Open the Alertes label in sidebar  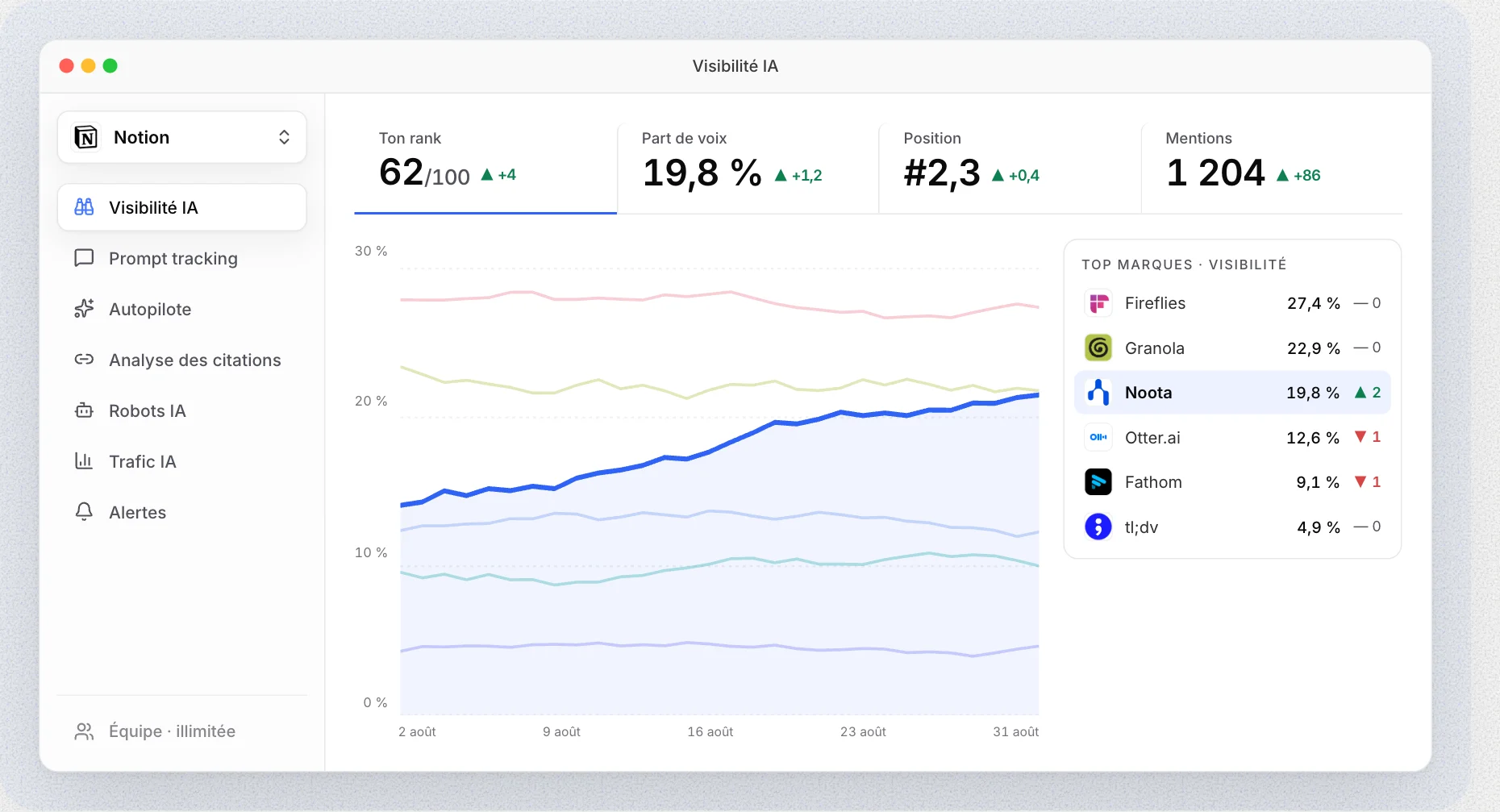[x=138, y=512]
